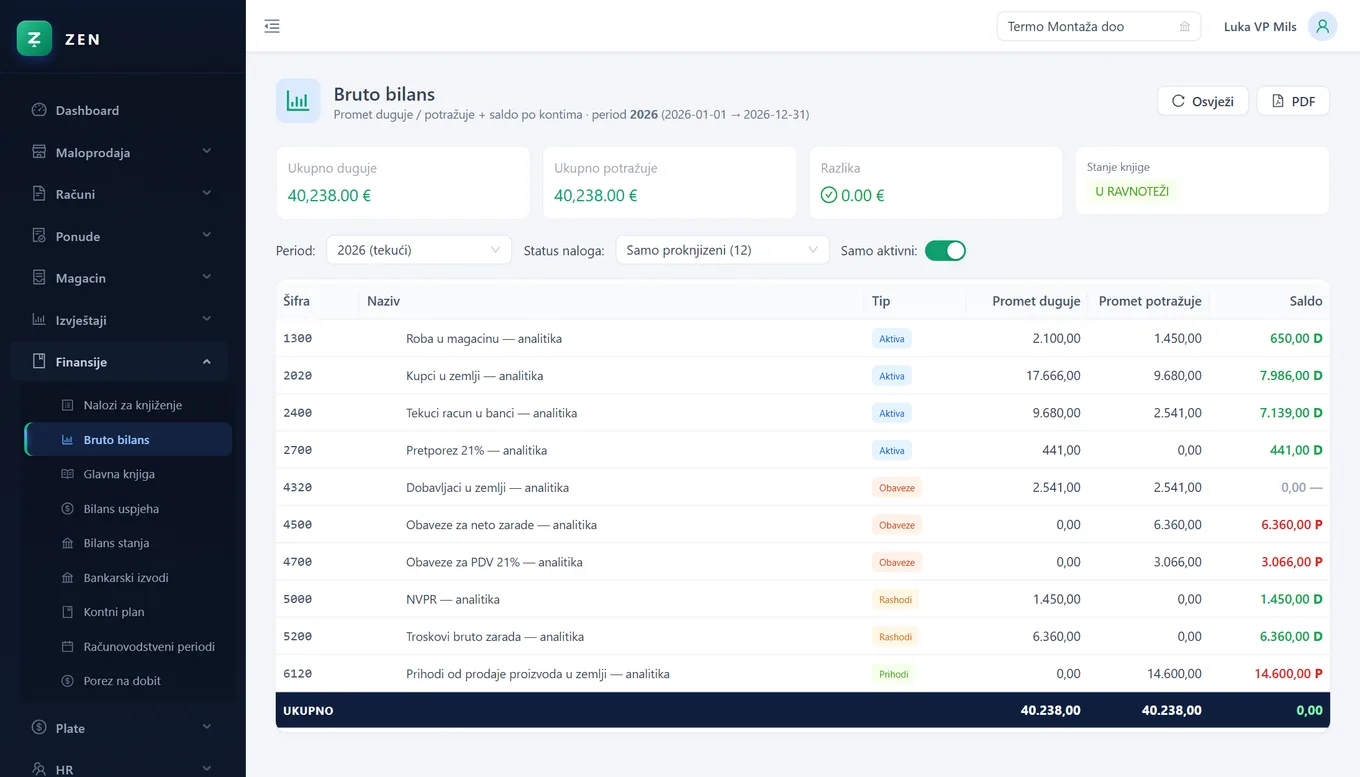Click the Izvještaji bar chart icon
This screenshot has height=777, width=1360.
[x=39, y=320]
